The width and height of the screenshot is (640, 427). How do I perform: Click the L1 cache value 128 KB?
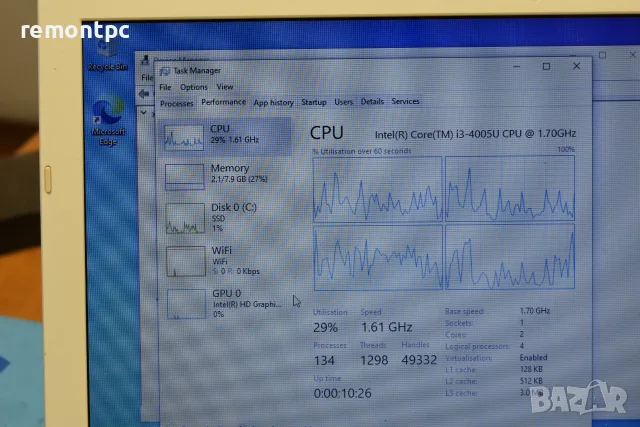pos(531,369)
